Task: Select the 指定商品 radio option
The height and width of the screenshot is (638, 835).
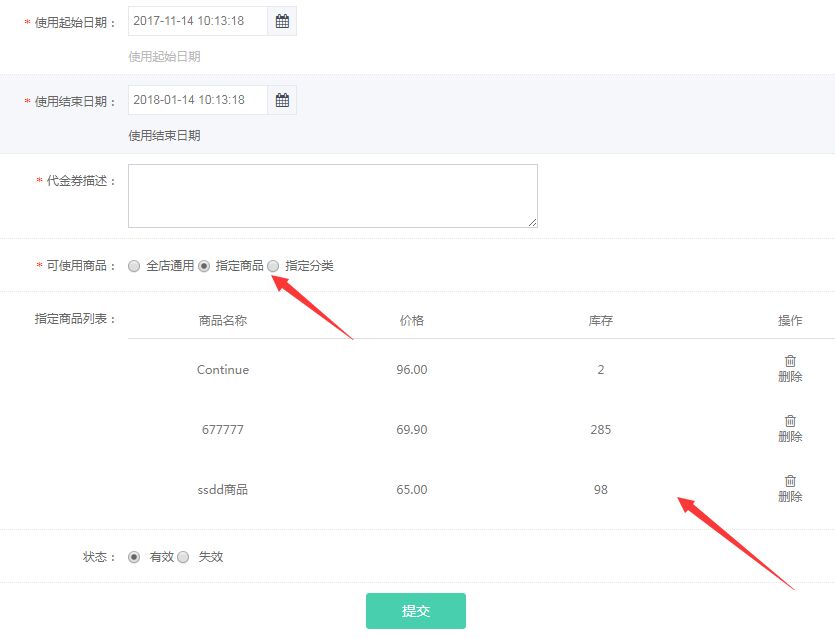Action: 204,266
